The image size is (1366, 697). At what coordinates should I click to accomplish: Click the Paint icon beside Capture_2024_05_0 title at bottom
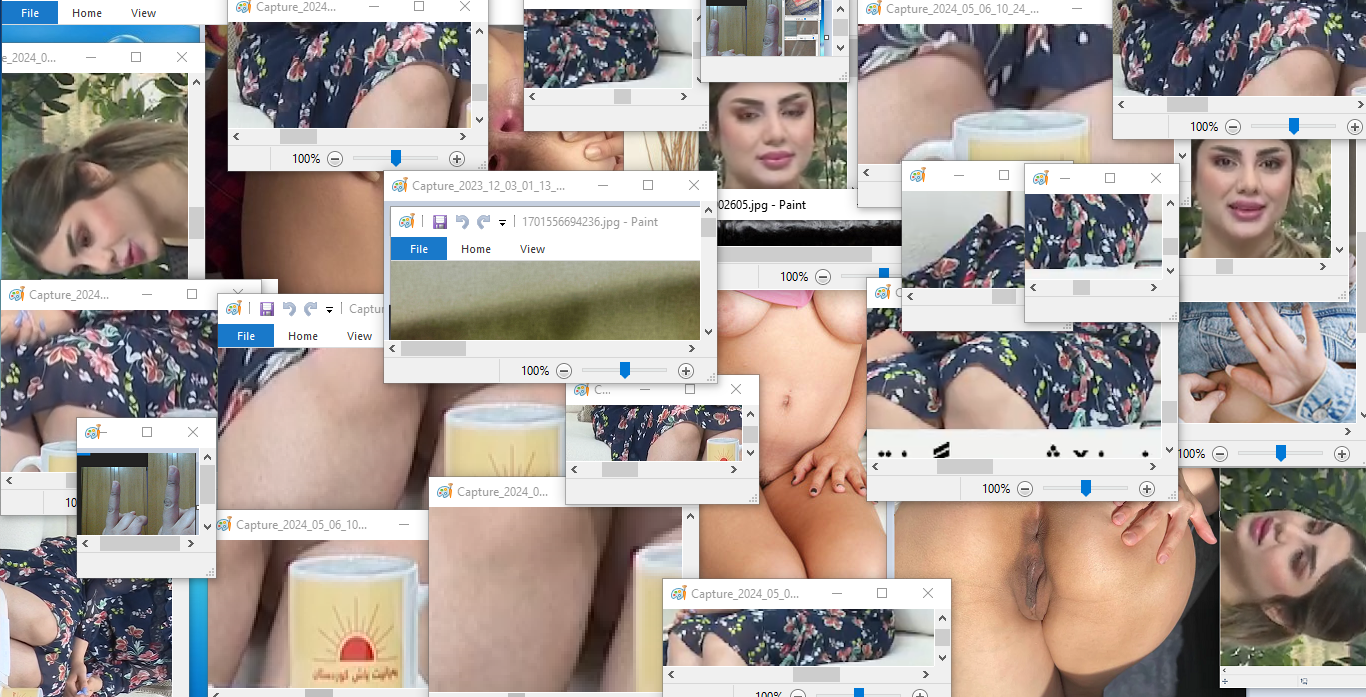pos(679,594)
